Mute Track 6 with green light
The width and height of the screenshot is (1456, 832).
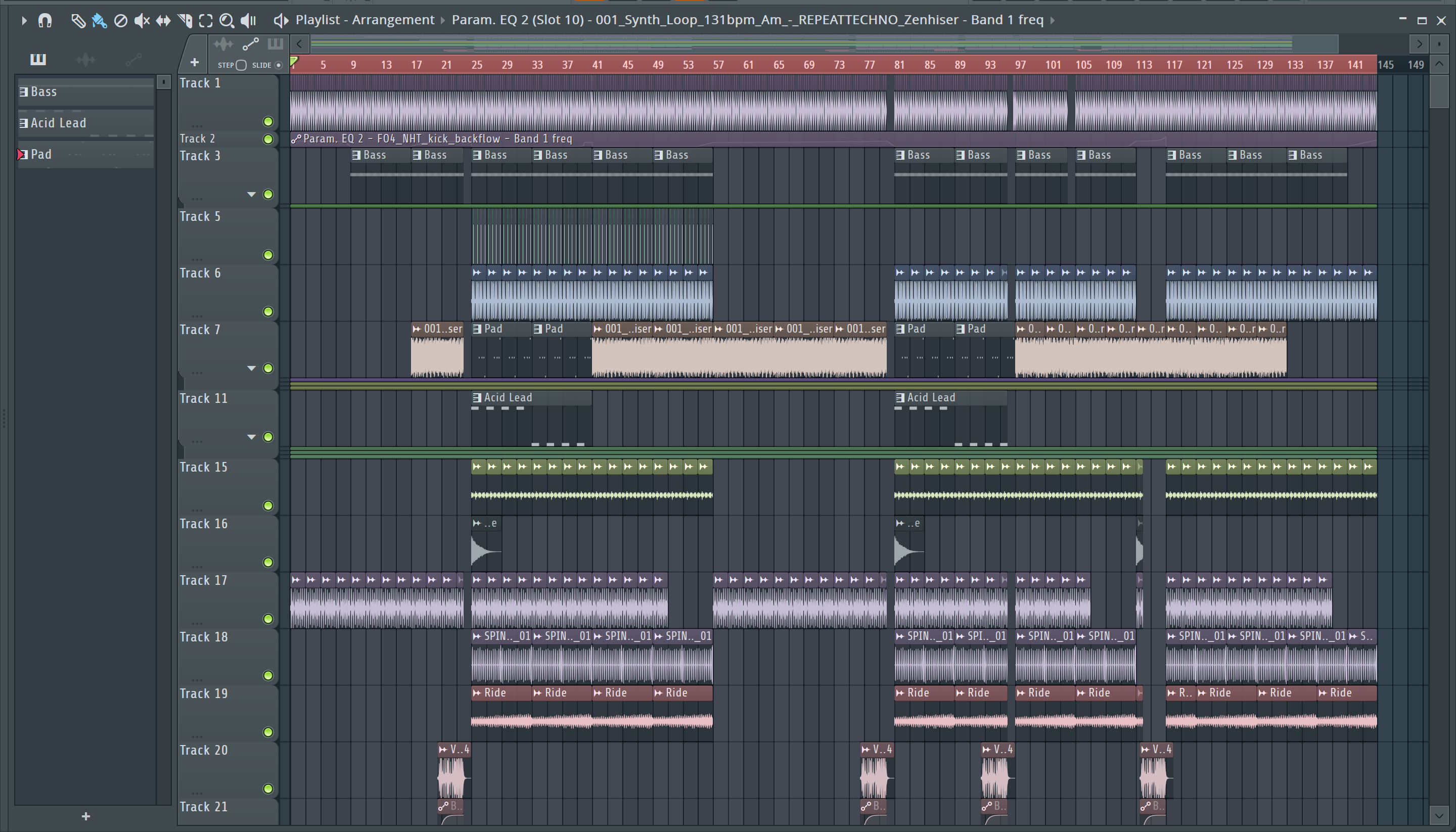pos(268,311)
